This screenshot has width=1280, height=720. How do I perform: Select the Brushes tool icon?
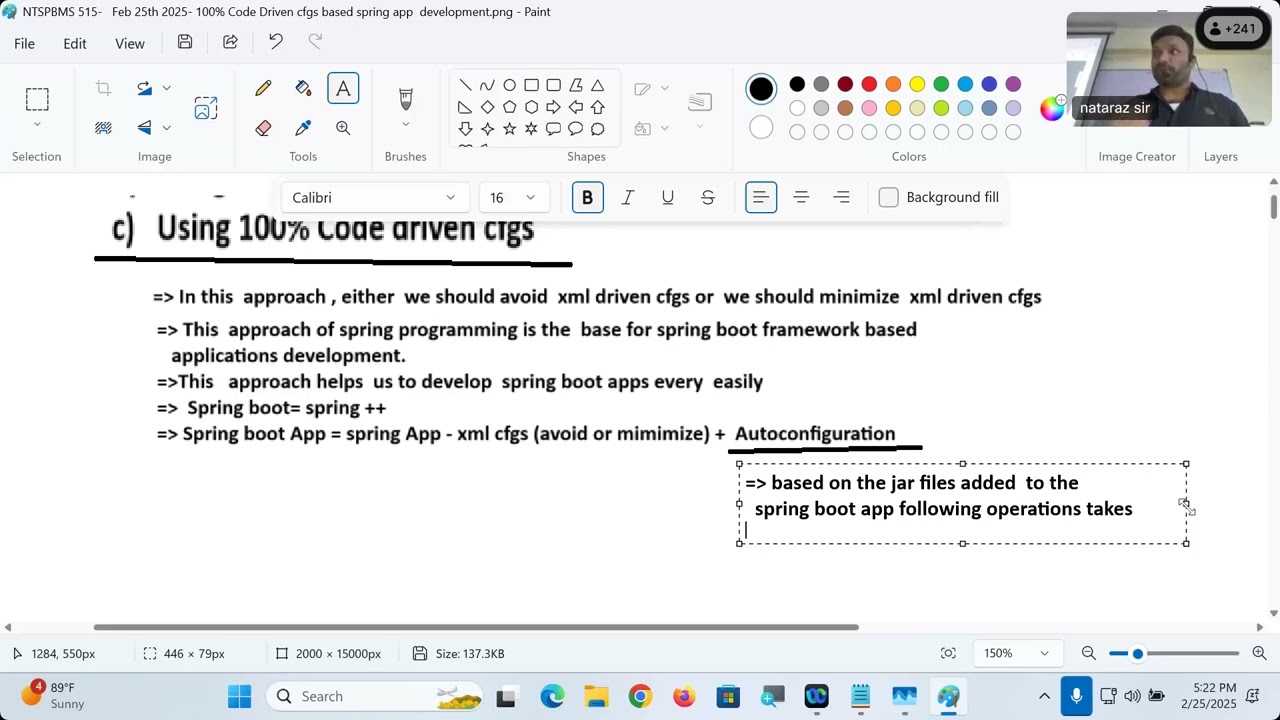click(x=406, y=99)
